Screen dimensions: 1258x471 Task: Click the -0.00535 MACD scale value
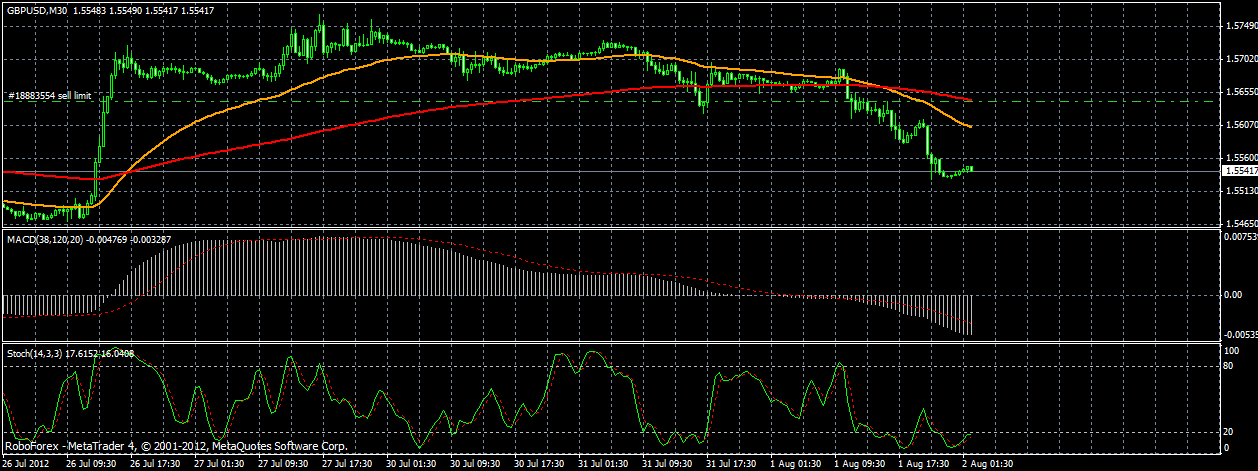(1240, 335)
